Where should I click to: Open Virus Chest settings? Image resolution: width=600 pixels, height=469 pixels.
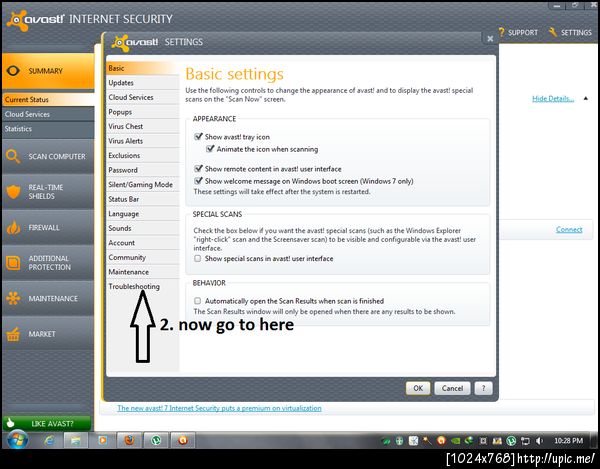[142, 126]
